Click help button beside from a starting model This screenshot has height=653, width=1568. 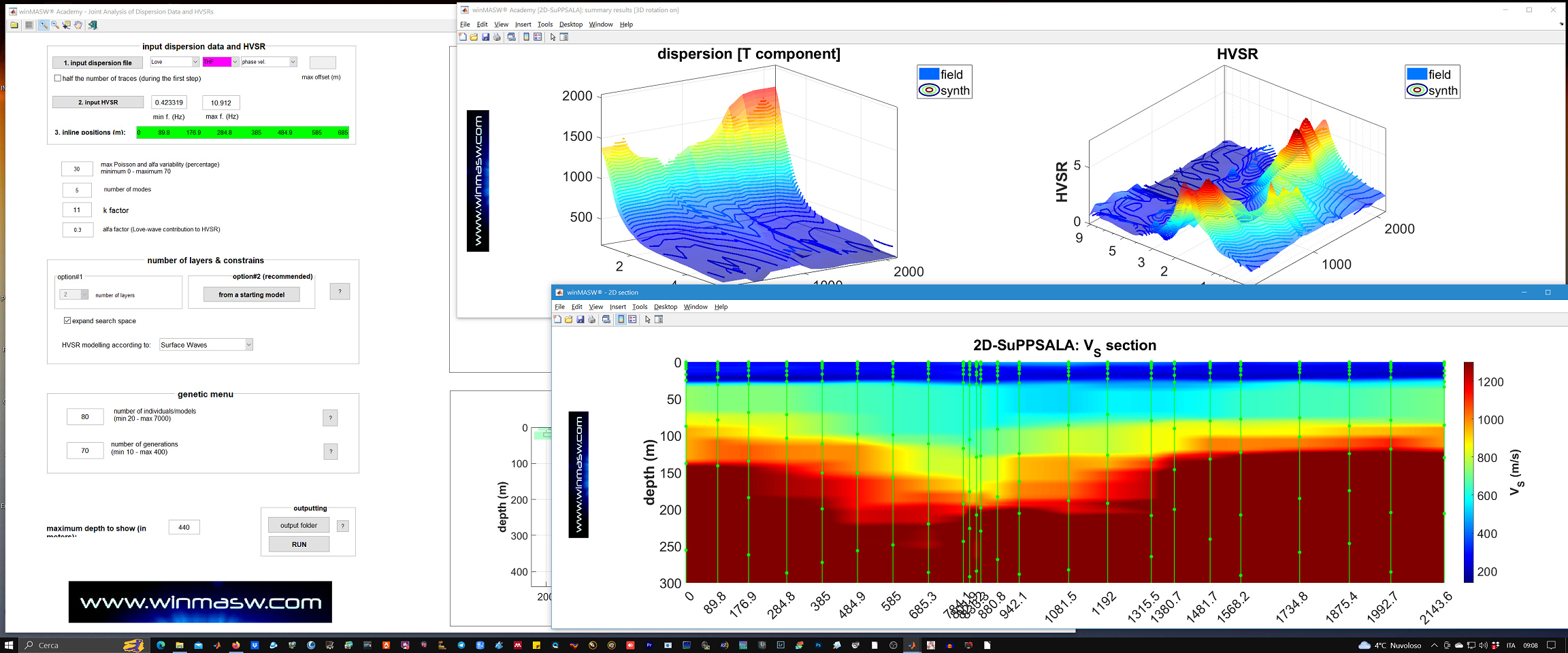click(x=340, y=291)
